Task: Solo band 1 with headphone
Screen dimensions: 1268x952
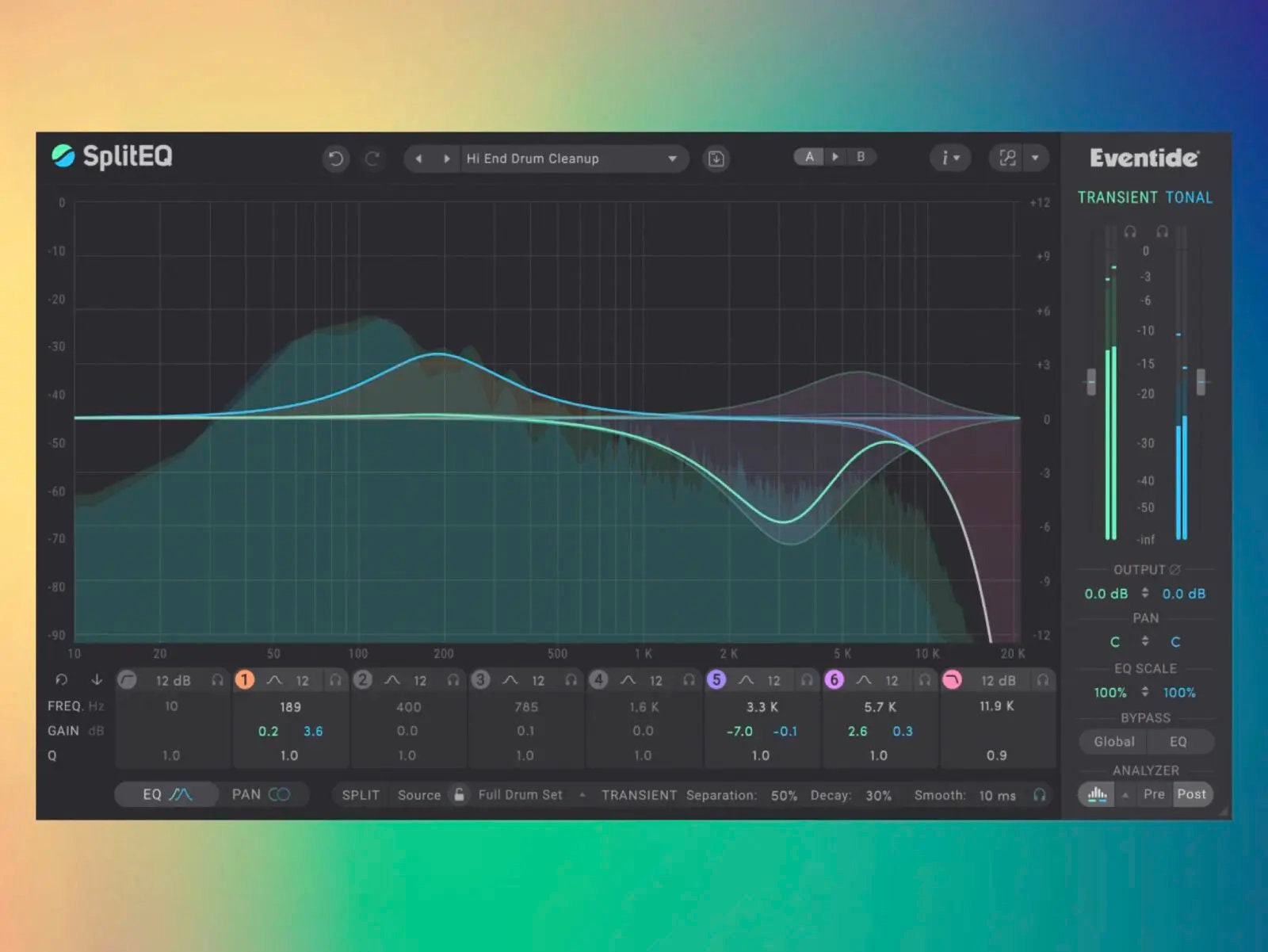Action: click(x=335, y=680)
